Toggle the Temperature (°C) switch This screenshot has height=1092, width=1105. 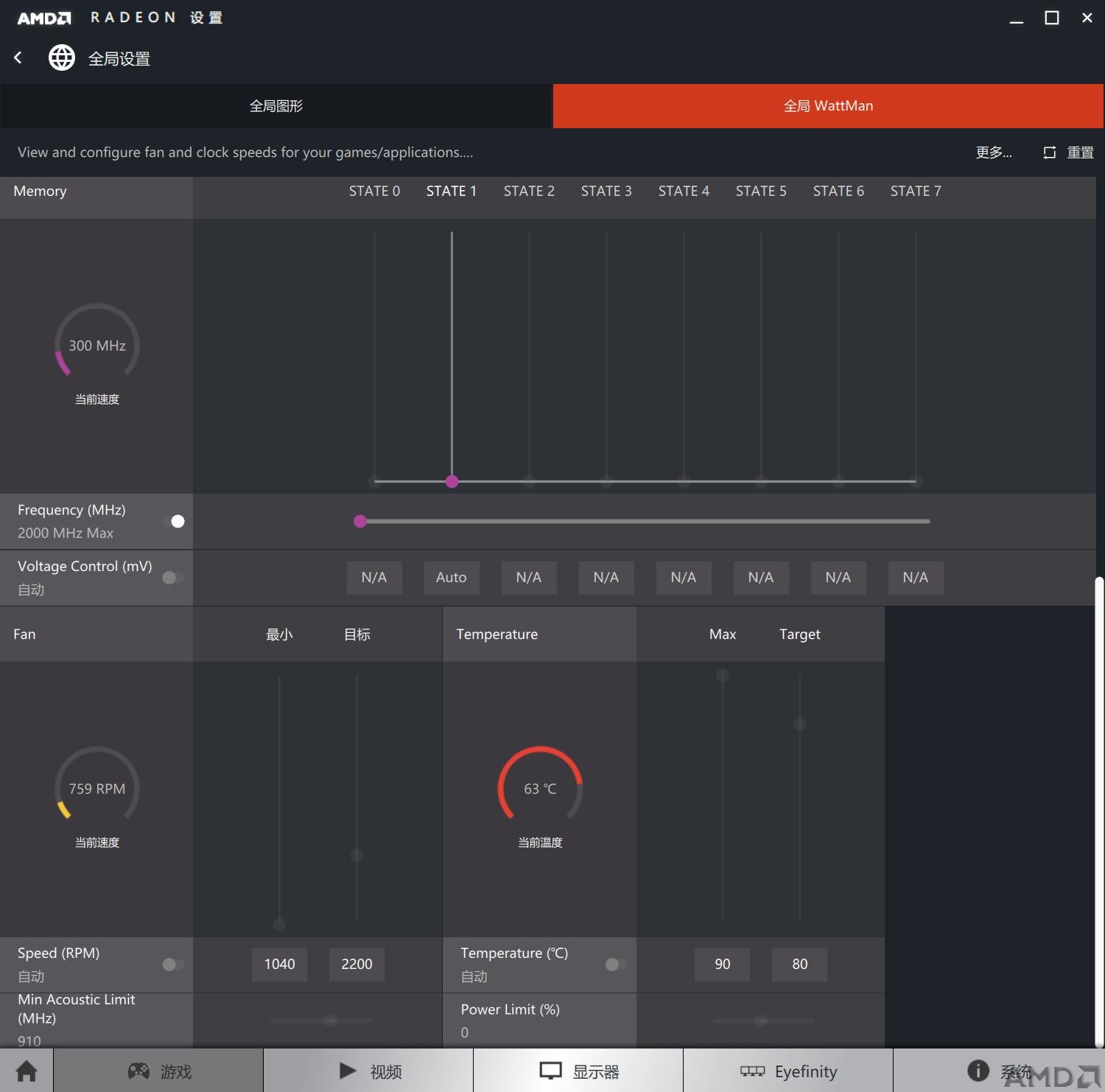[617, 965]
